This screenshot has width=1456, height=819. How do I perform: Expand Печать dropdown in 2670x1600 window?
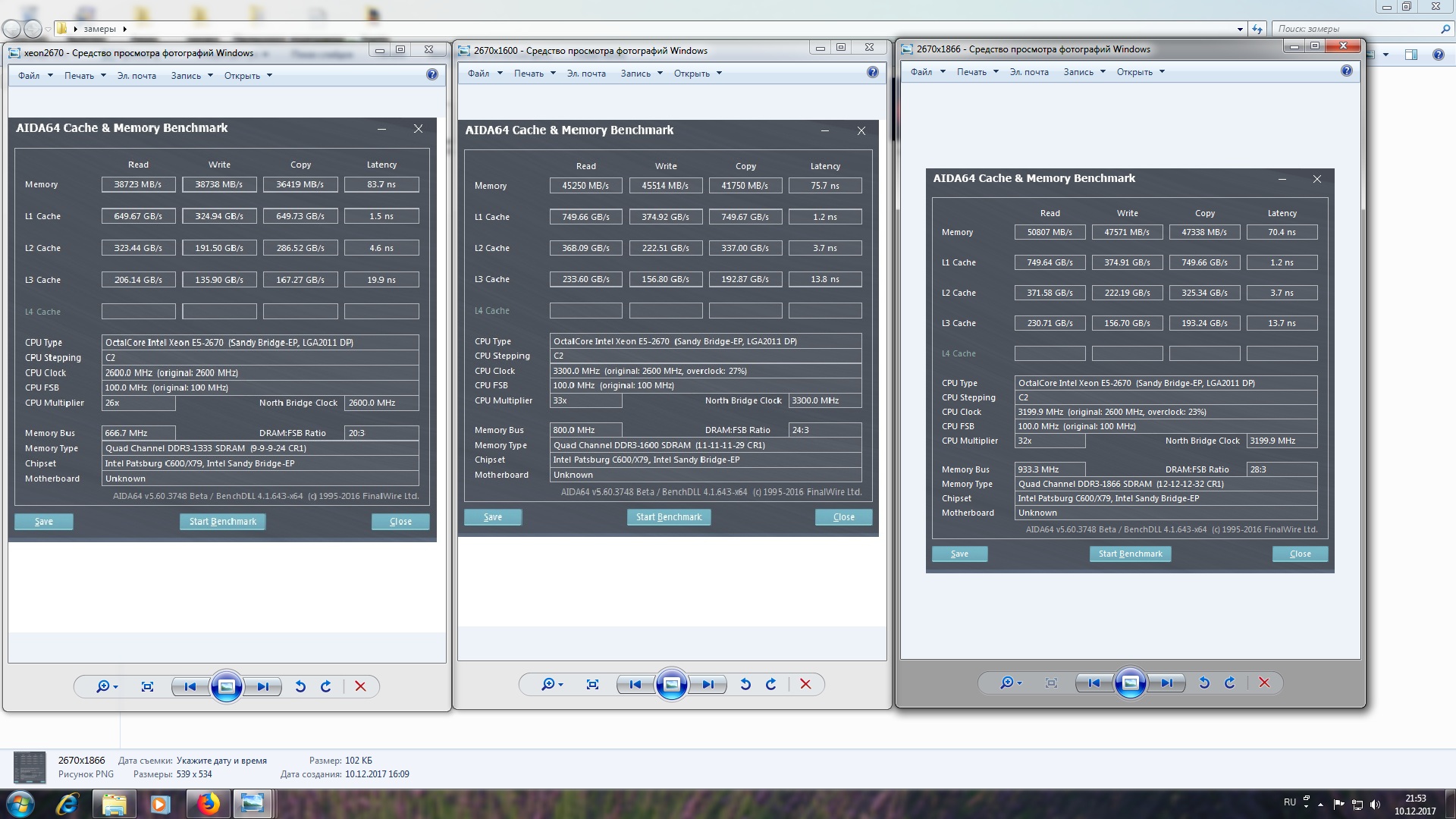535,74
